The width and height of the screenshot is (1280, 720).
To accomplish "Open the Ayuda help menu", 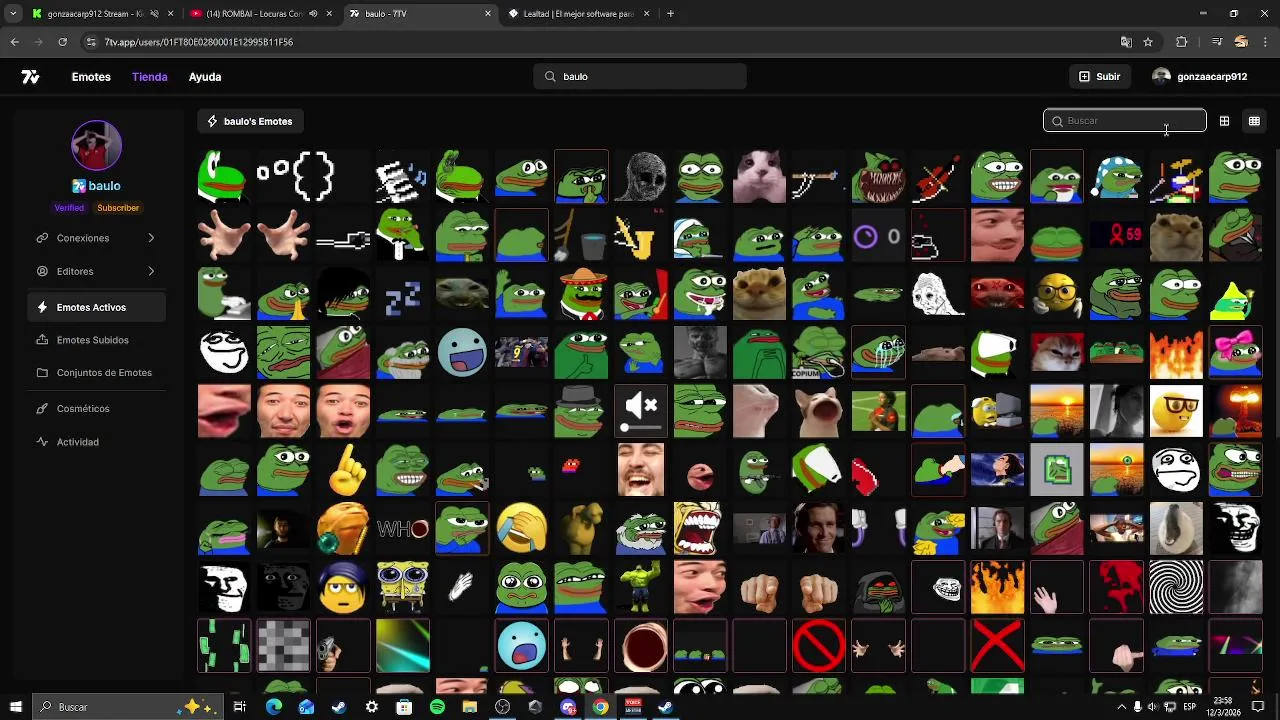I will (x=205, y=77).
